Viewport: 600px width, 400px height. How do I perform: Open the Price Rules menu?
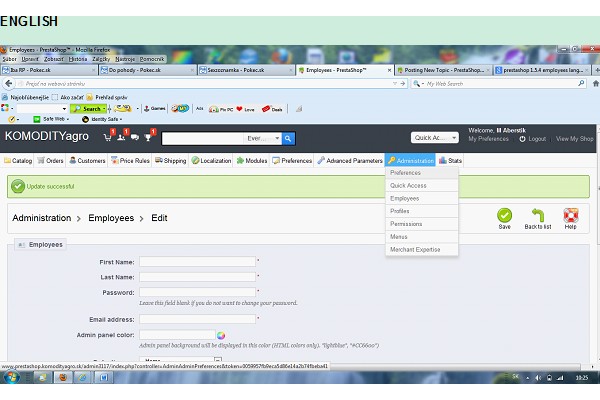130,161
